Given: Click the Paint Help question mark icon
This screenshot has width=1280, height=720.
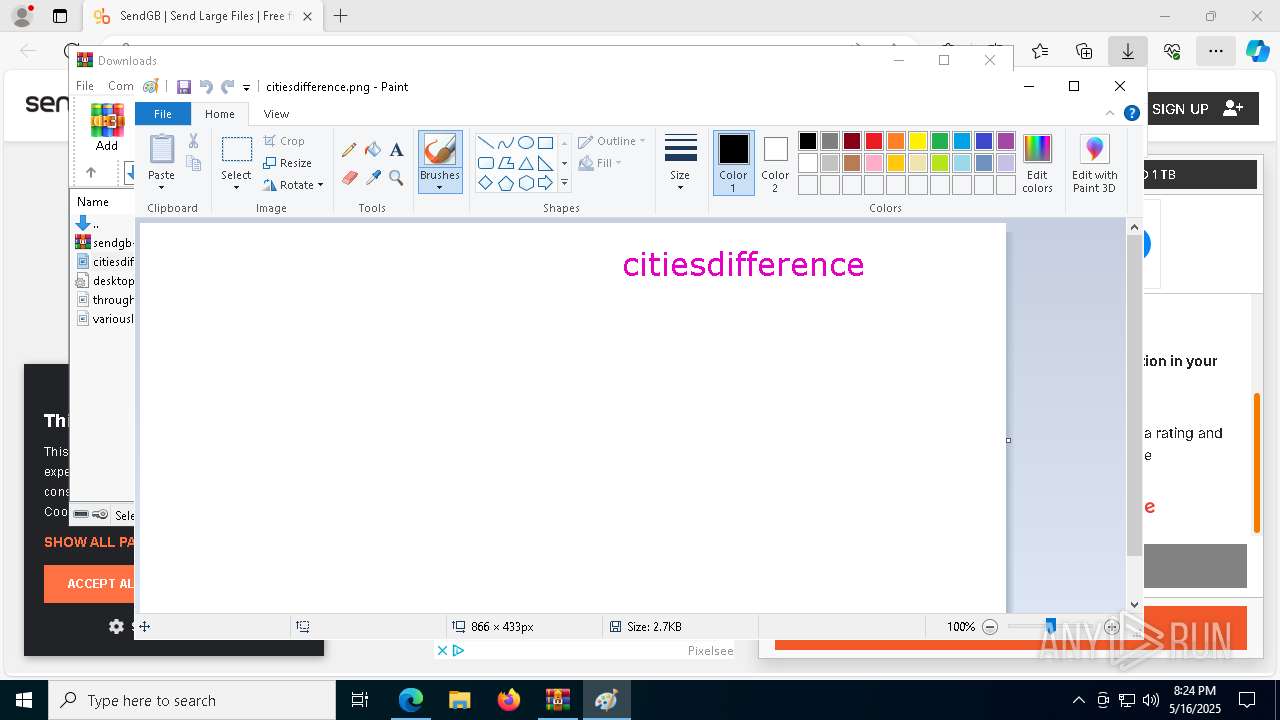Looking at the screenshot, I should click(1132, 113).
